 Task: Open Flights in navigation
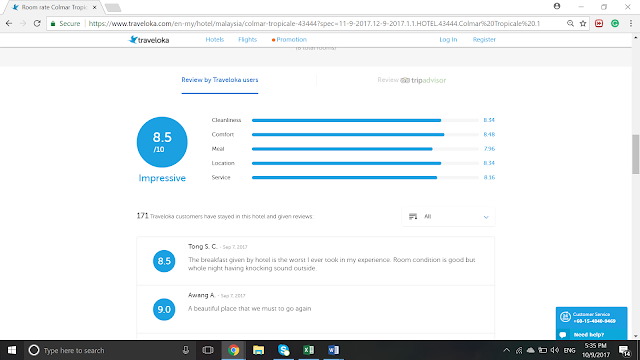point(247,40)
